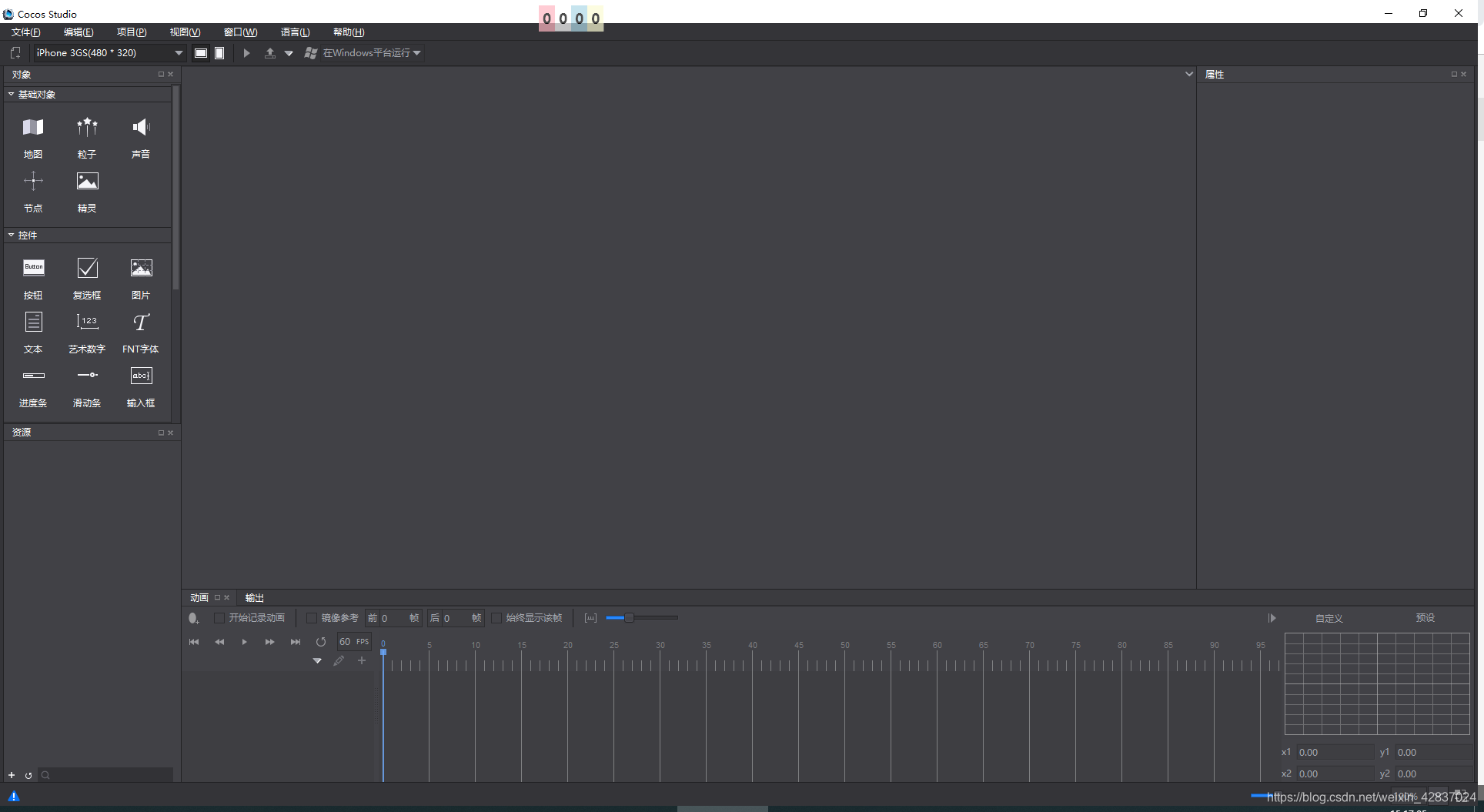Click the landscape orientation icon in toolbar
1484x812 pixels.
click(x=201, y=53)
